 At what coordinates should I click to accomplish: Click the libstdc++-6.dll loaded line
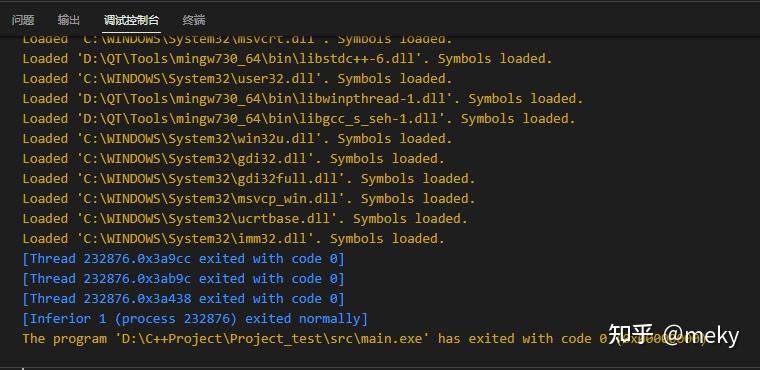287,59
